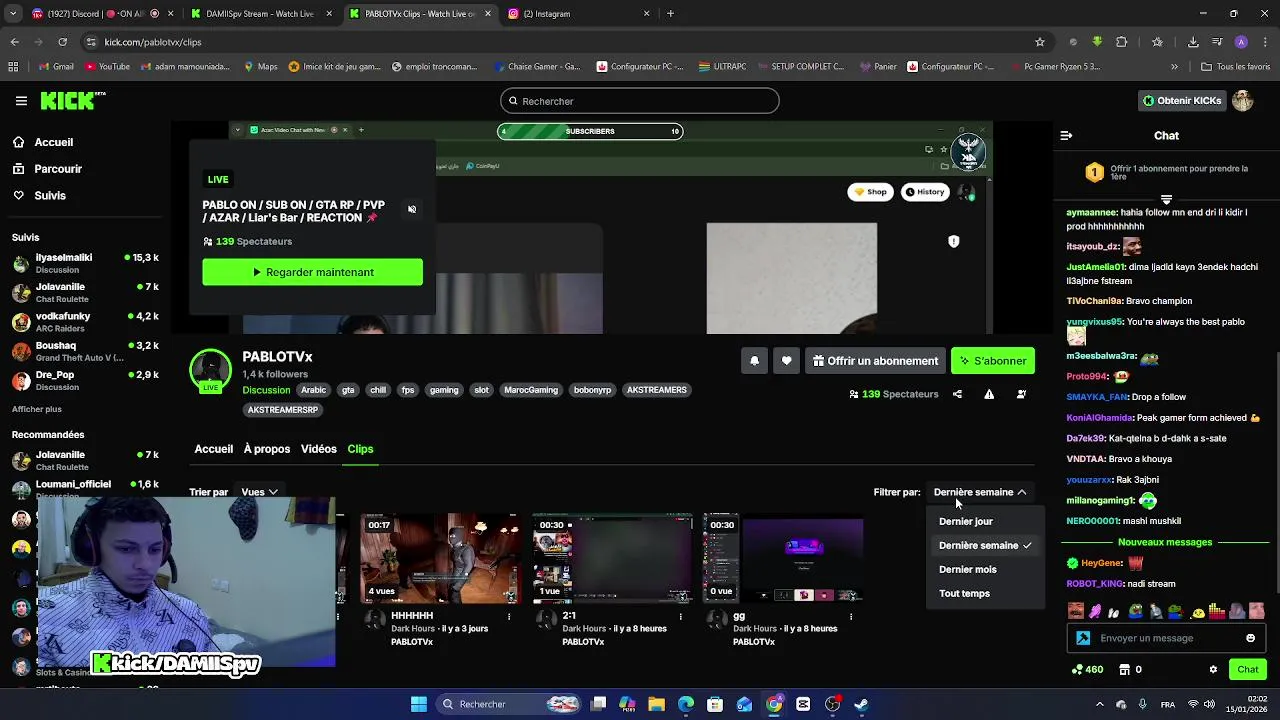Screen dimensions: 1280x720
Task: Open options menu of gg clip
Action: coord(851,617)
